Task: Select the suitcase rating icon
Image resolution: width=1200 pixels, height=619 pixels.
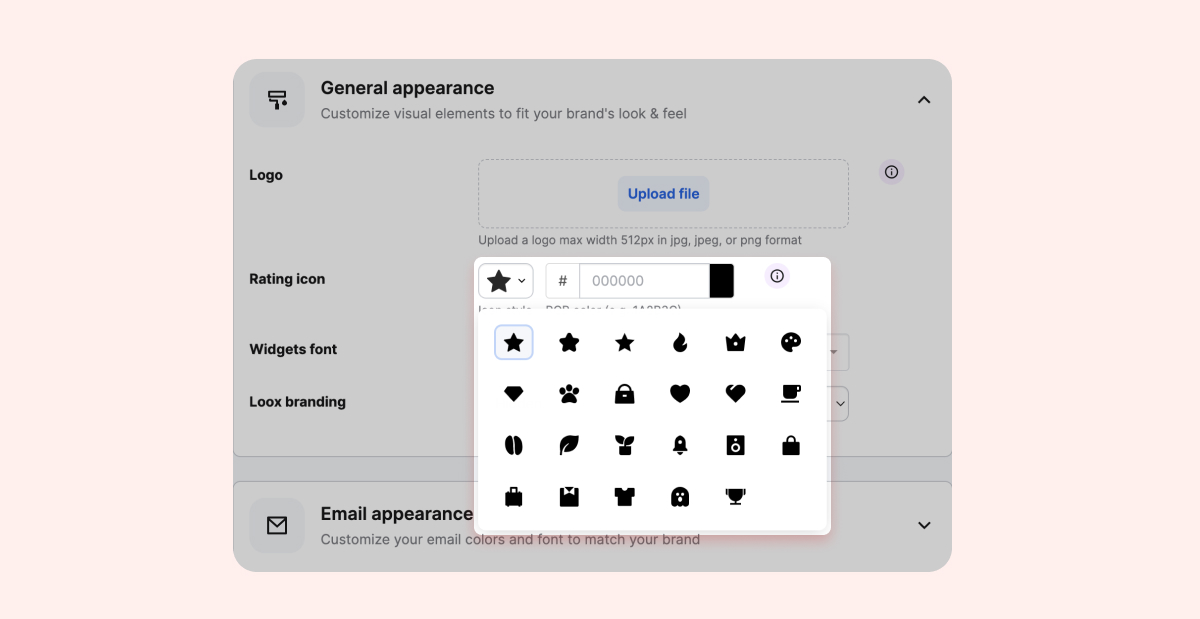Action: pos(514,496)
